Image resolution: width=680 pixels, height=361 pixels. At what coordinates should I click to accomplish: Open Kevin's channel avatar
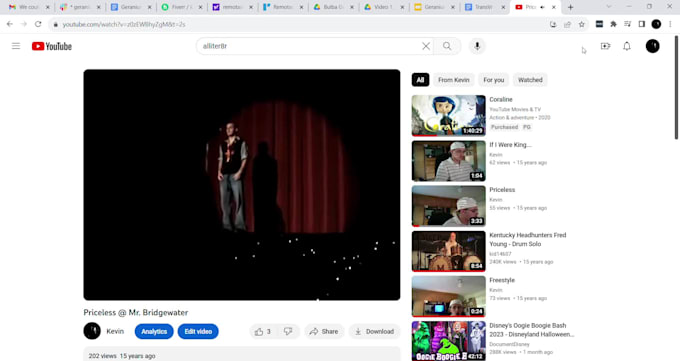pos(92,331)
